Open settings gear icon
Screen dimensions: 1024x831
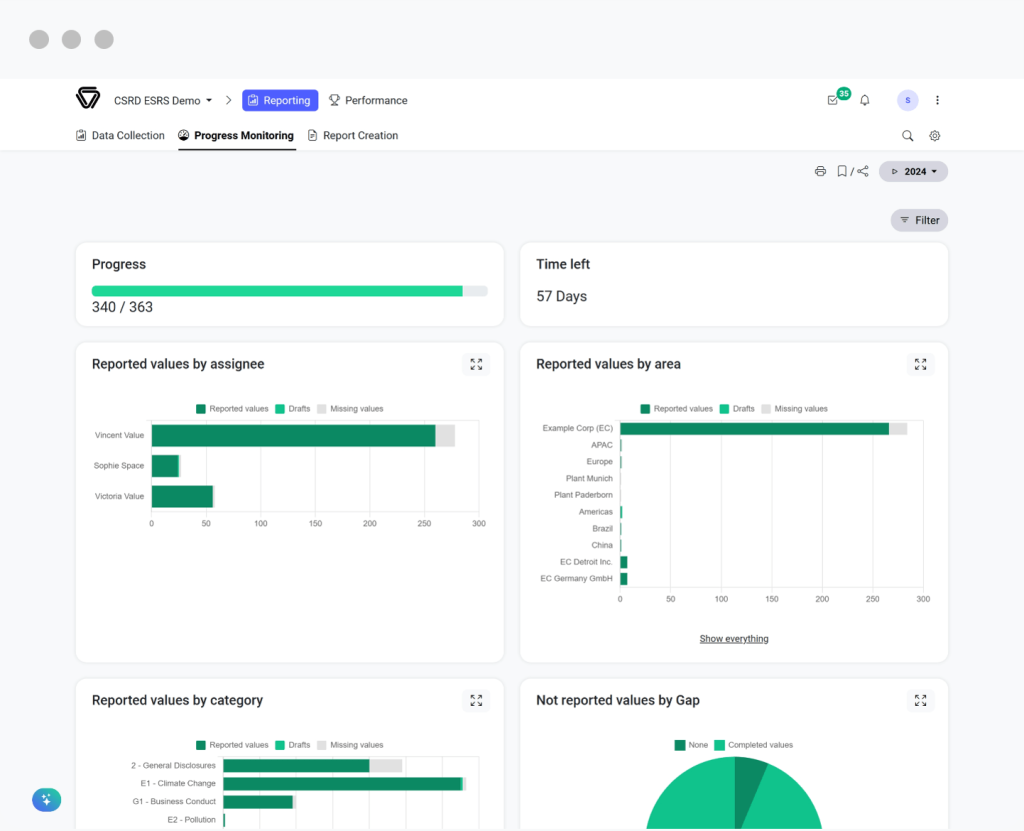[935, 136]
